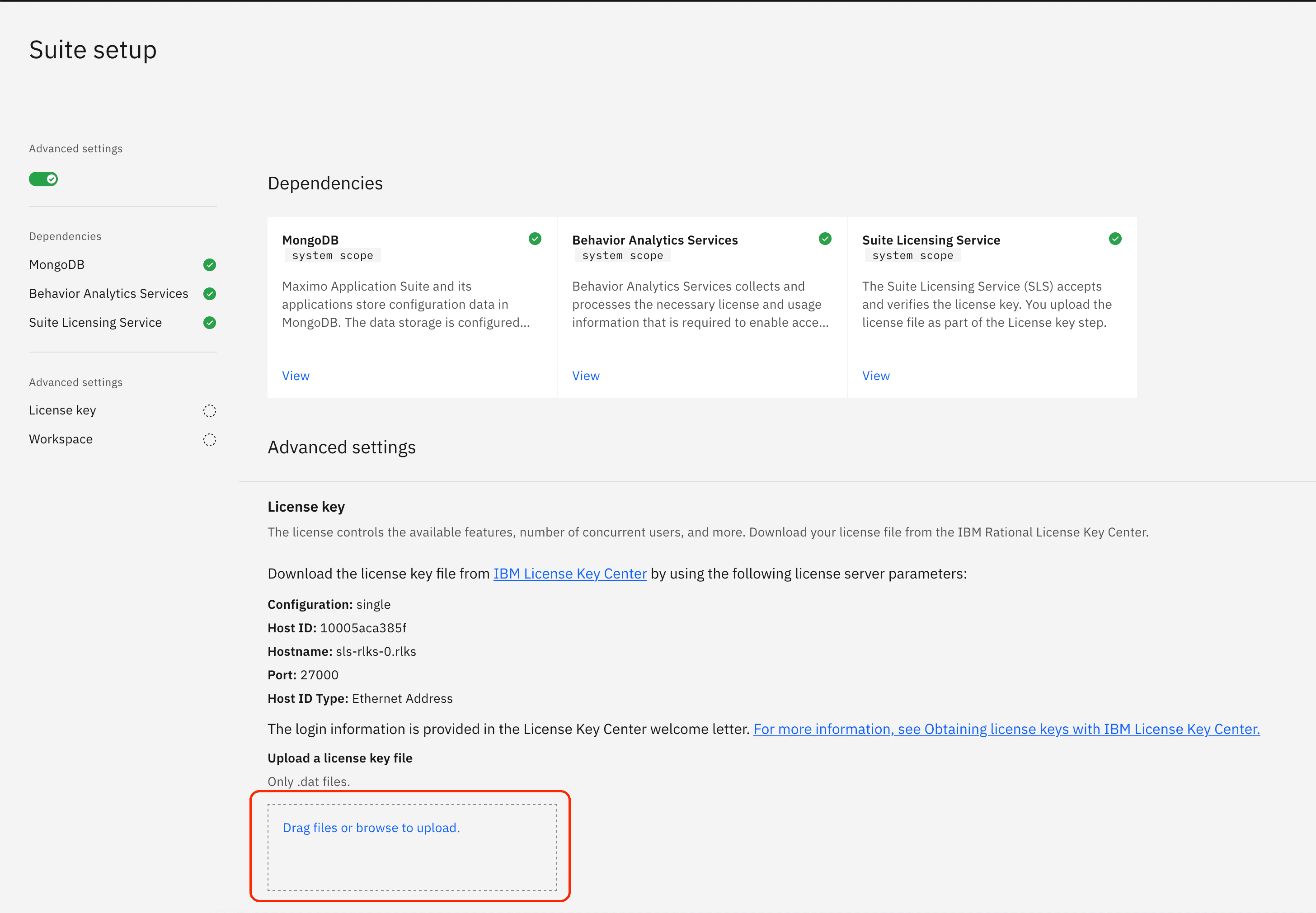This screenshot has height=913, width=1316.
Task: Open License key sidebar step
Action: coord(62,410)
